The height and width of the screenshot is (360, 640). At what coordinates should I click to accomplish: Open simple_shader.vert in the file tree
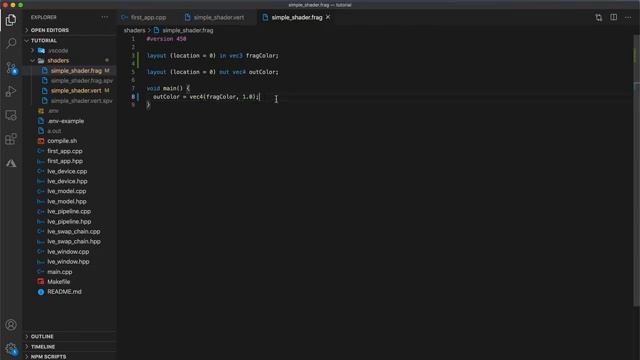click(70, 91)
